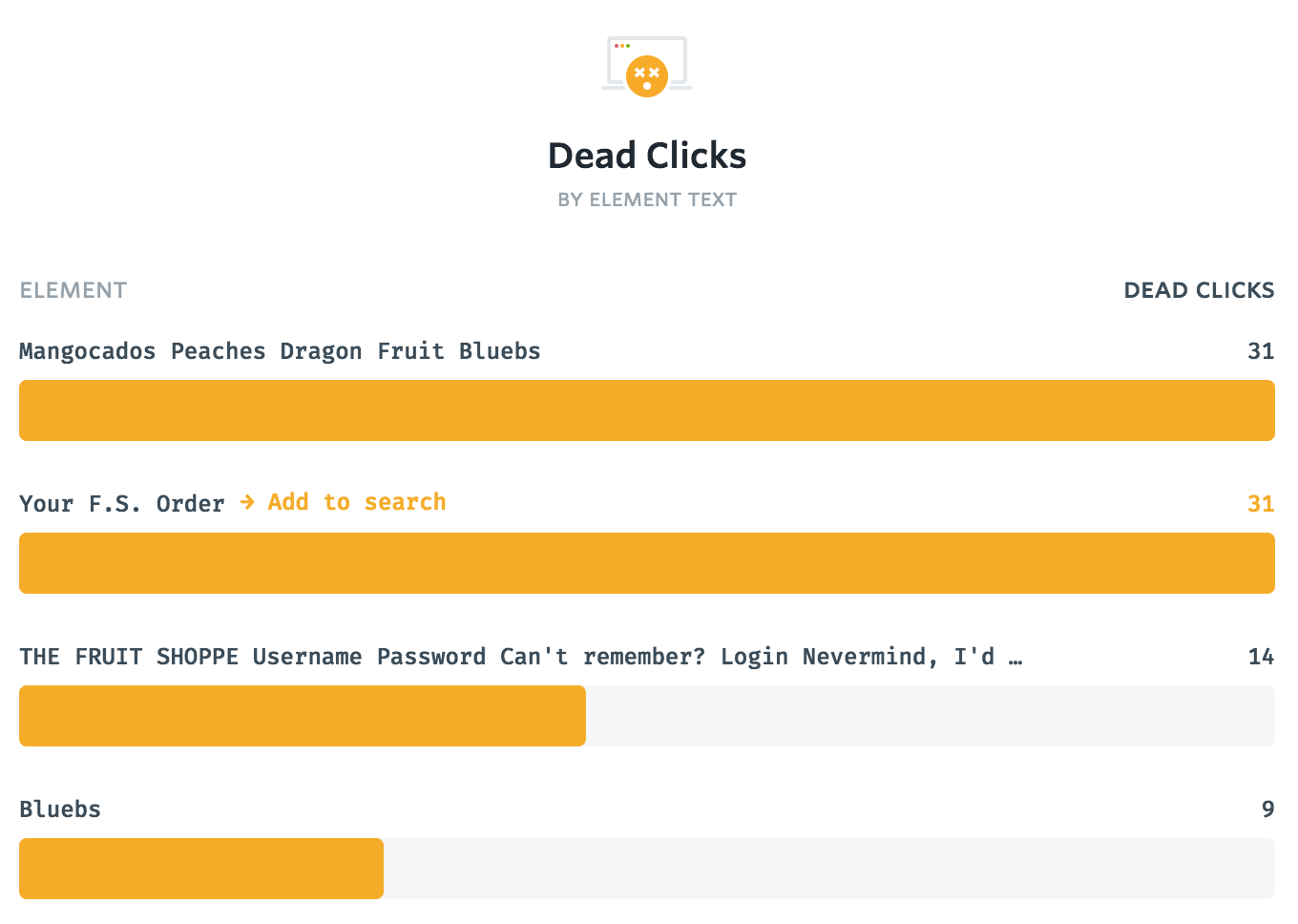Click the orange bar under Mangocados Peaches row
The image size is (1298, 924).
point(647,410)
